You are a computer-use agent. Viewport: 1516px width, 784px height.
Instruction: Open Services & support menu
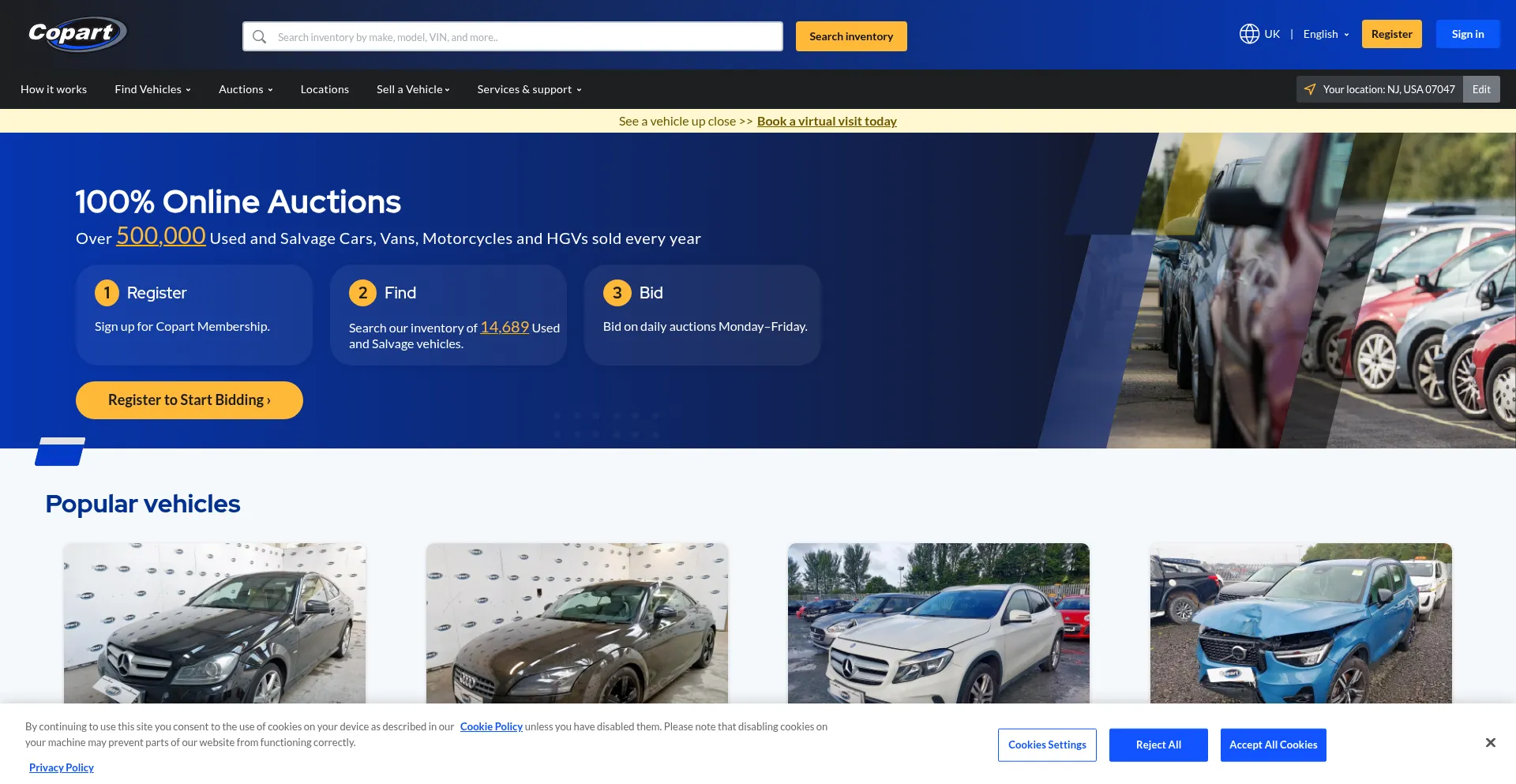coord(529,89)
